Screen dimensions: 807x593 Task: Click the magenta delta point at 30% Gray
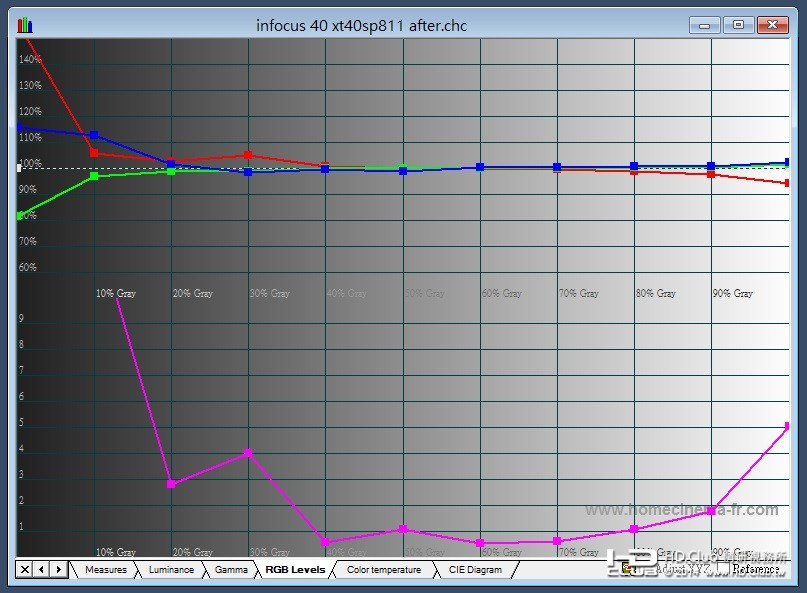[x=248, y=453]
